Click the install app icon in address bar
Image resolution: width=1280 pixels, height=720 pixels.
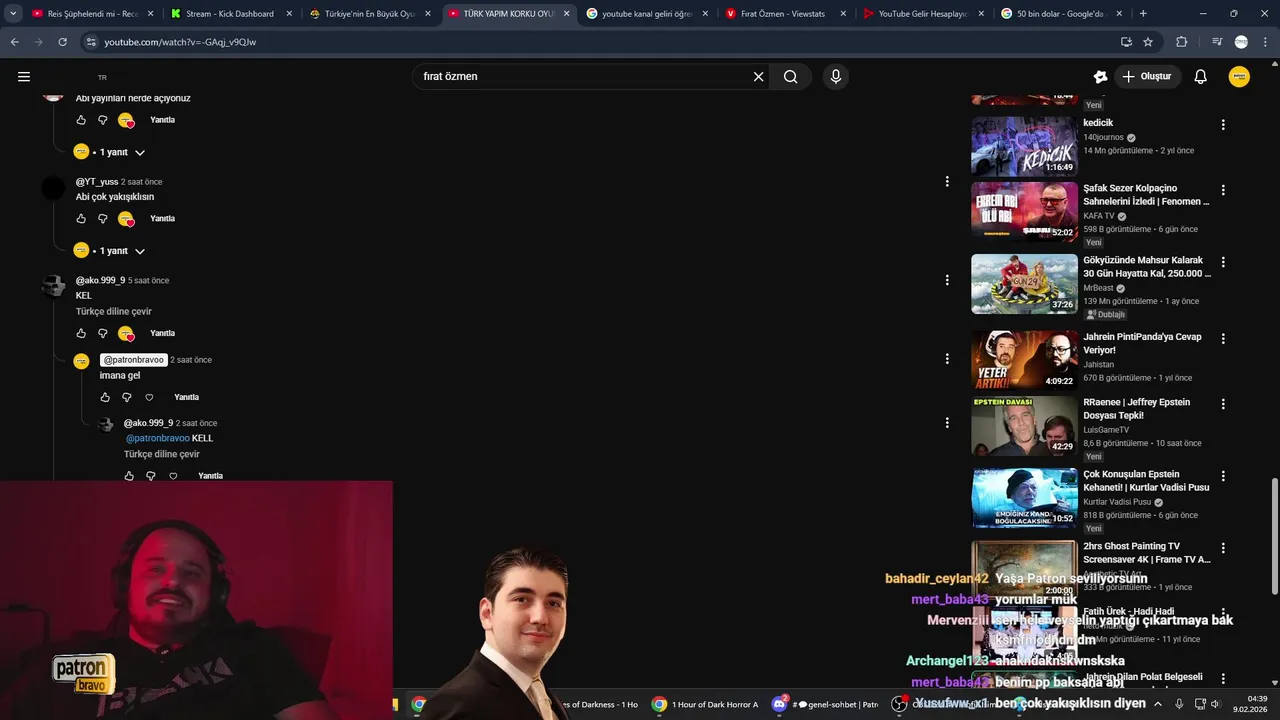tap(1126, 42)
